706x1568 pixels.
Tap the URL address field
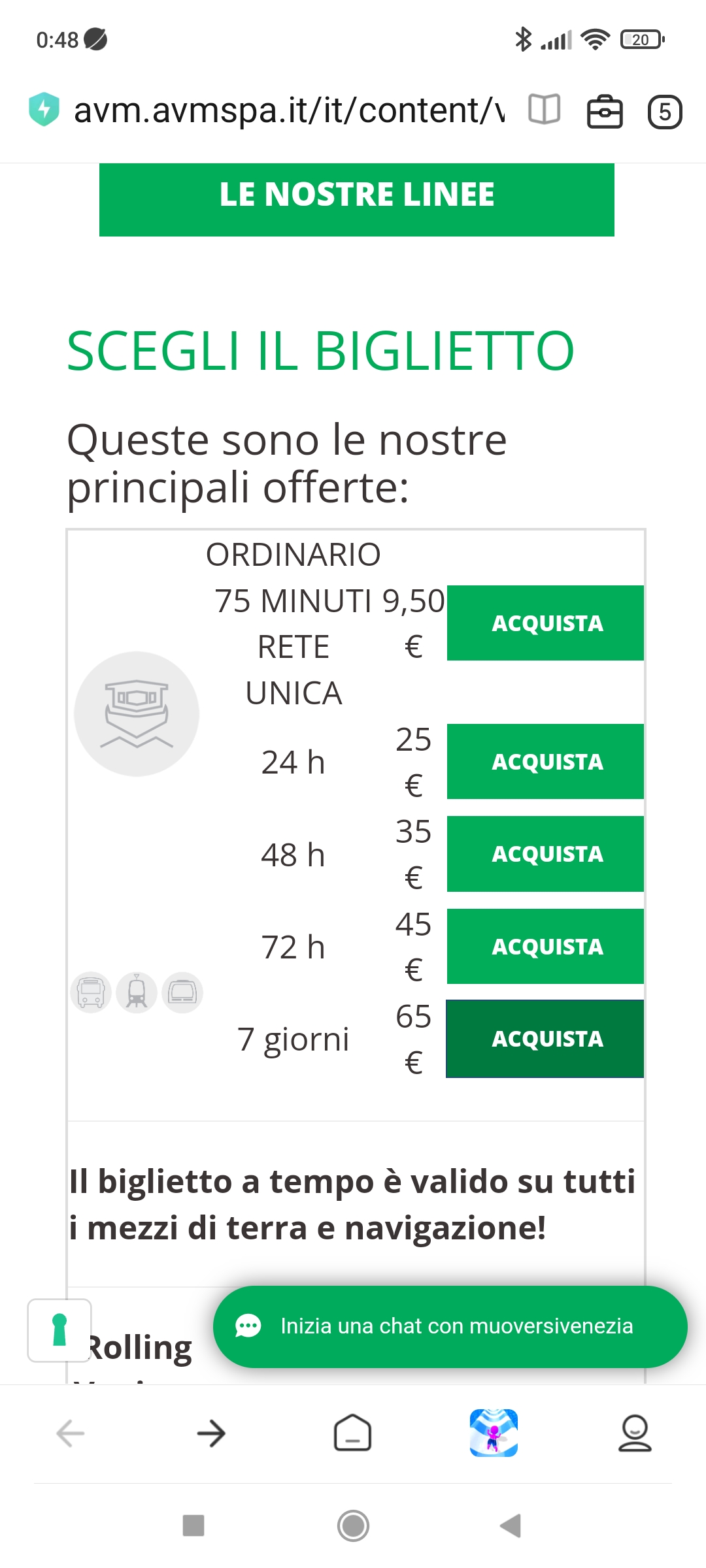tap(288, 110)
